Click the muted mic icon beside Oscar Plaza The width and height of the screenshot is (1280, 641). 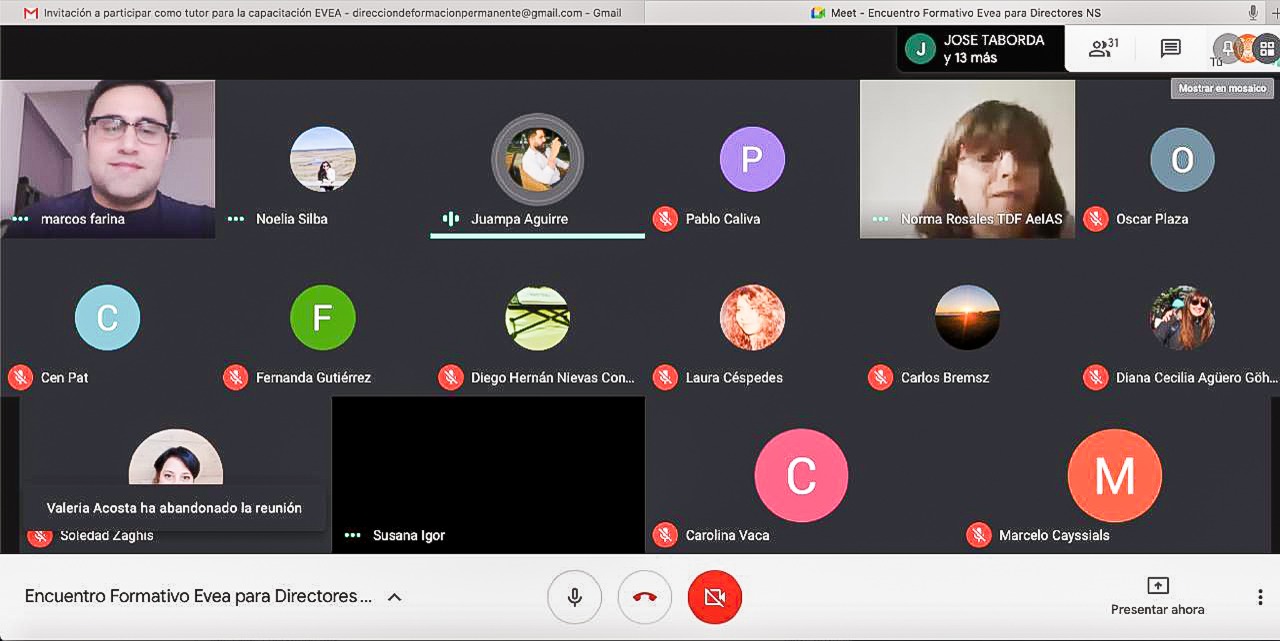click(x=1096, y=219)
